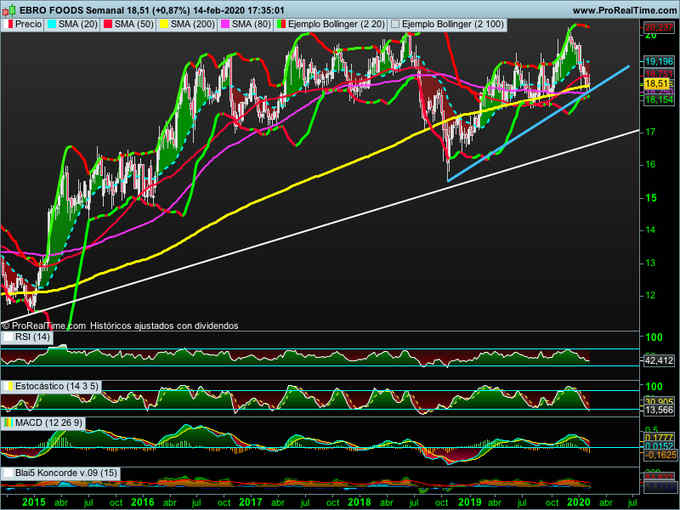Click the magenta SMA (80) color swatch
680x510 pixels.
[x=226, y=25]
